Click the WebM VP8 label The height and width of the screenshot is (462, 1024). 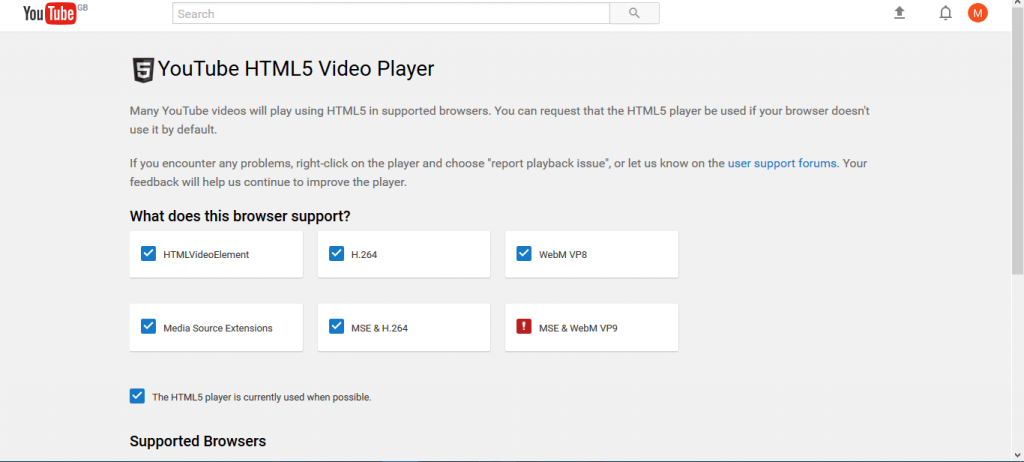(563, 255)
